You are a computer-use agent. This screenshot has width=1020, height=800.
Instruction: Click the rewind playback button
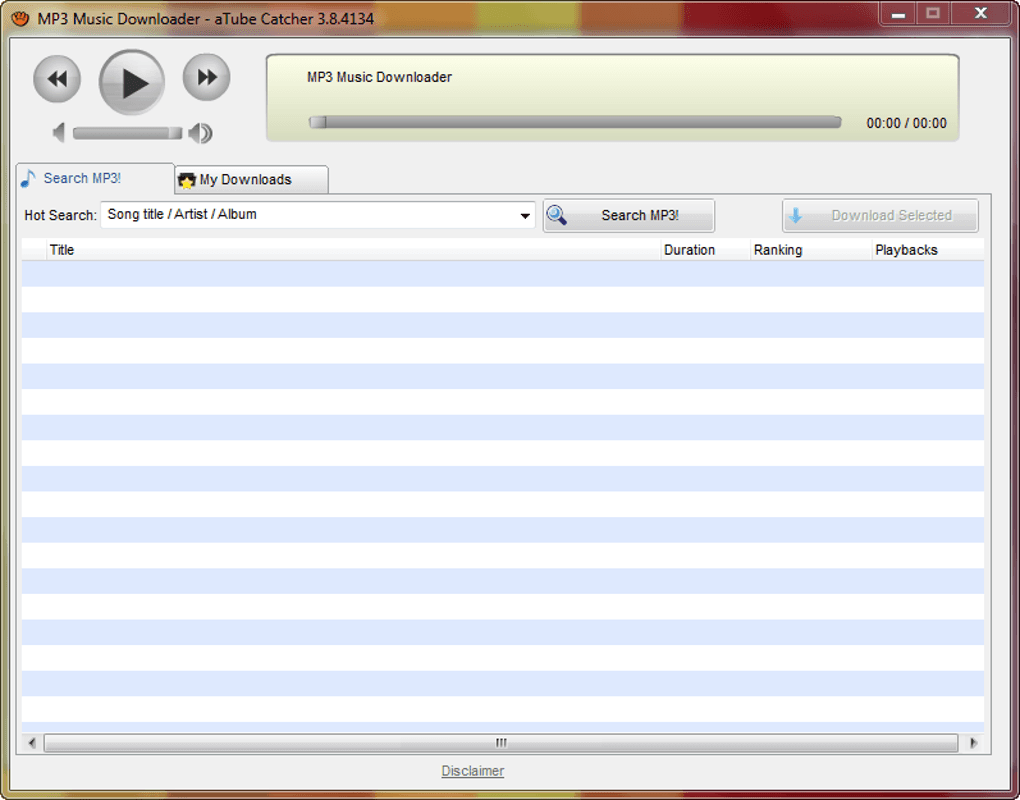pos(57,79)
